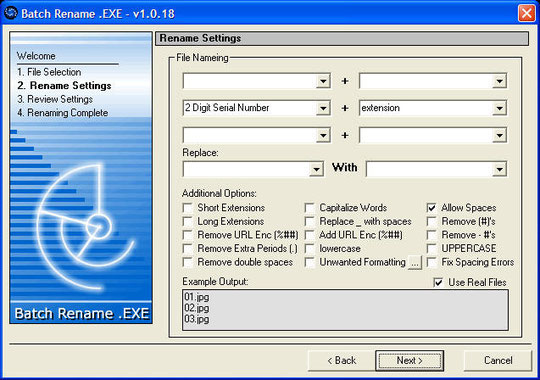Open the first-row right naming dropdown

tap(499, 81)
